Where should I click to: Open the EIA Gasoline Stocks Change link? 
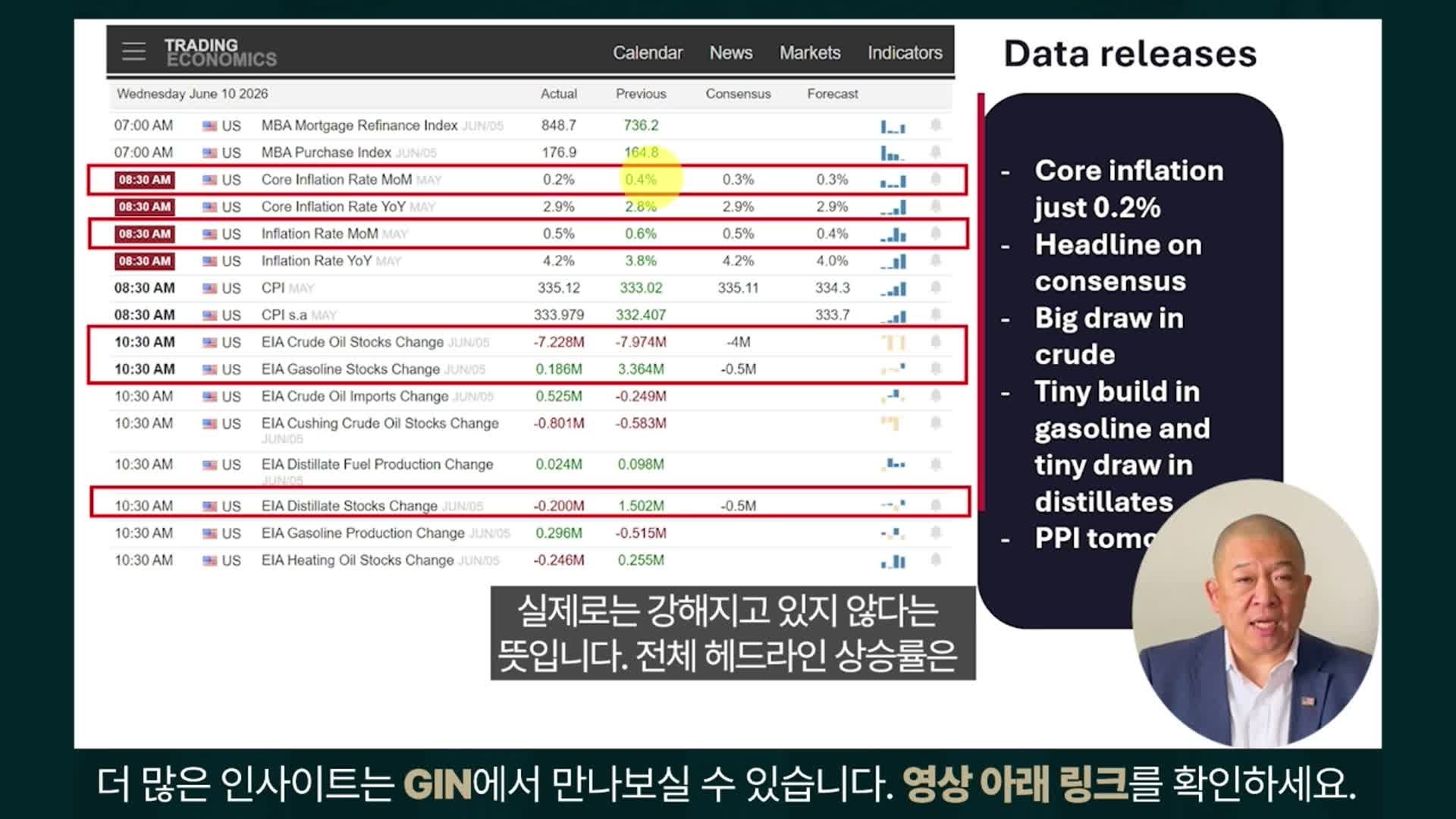[x=350, y=369]
